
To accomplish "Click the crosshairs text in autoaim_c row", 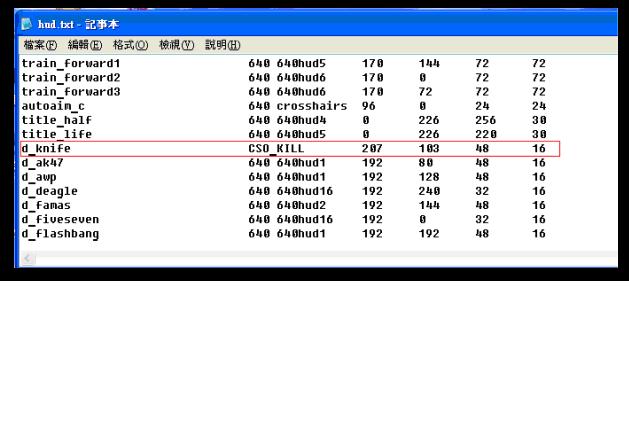I will pyautogui.click(x=312, y=106).
